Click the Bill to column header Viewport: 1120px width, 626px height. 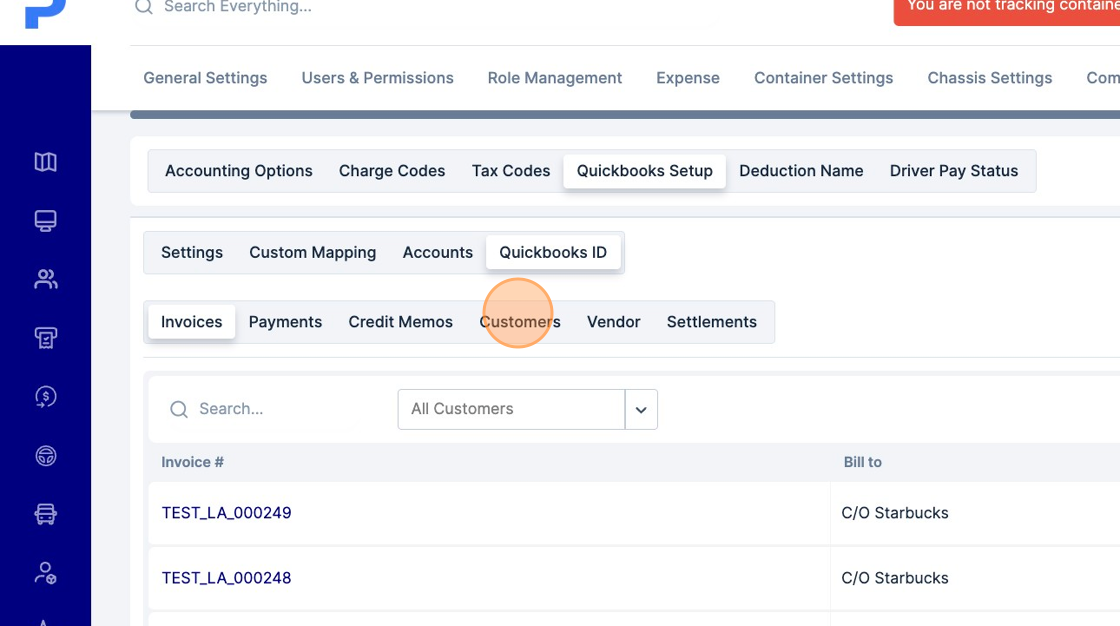(862, 462)
